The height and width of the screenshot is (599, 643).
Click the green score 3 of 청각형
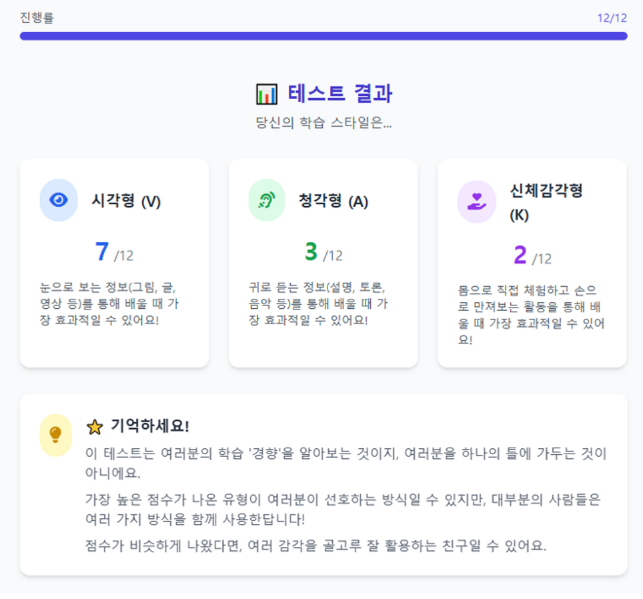[x=310, y=252]
